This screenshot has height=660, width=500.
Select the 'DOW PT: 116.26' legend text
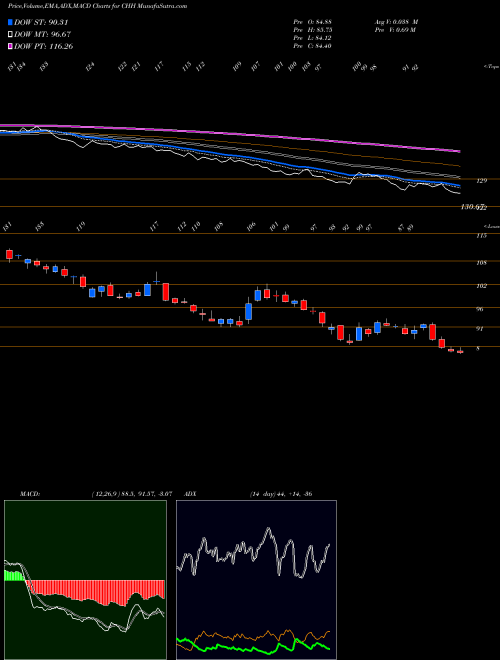tap(44, 46)
